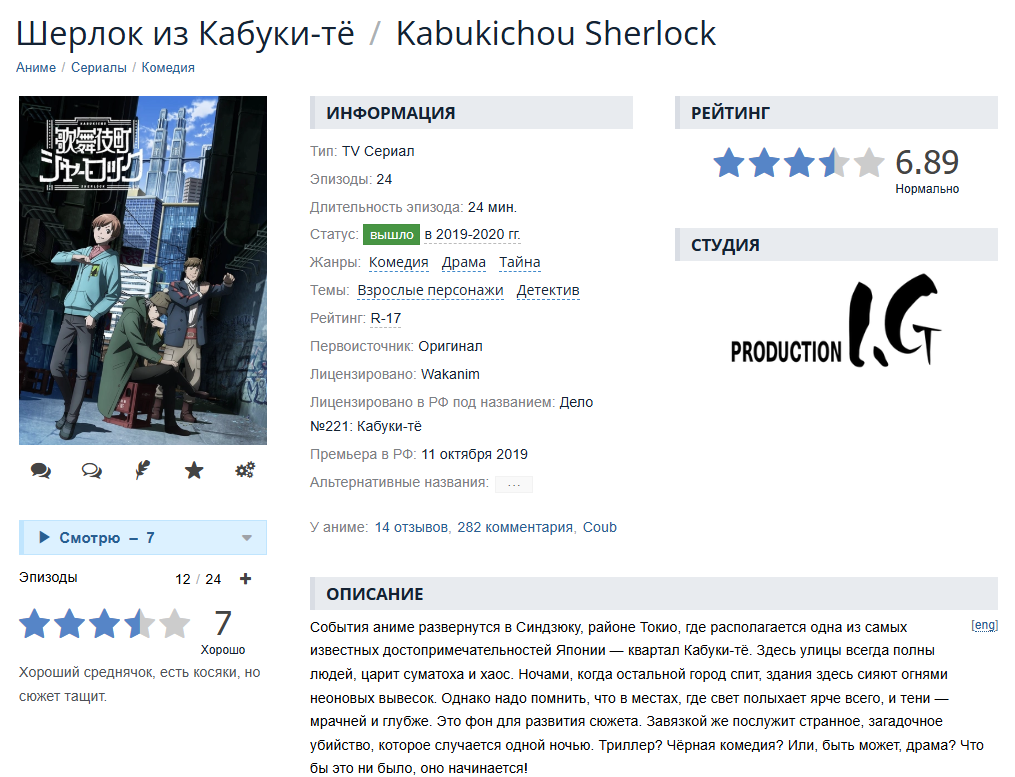Increment watched episodes with plus icon

[245, 579]
